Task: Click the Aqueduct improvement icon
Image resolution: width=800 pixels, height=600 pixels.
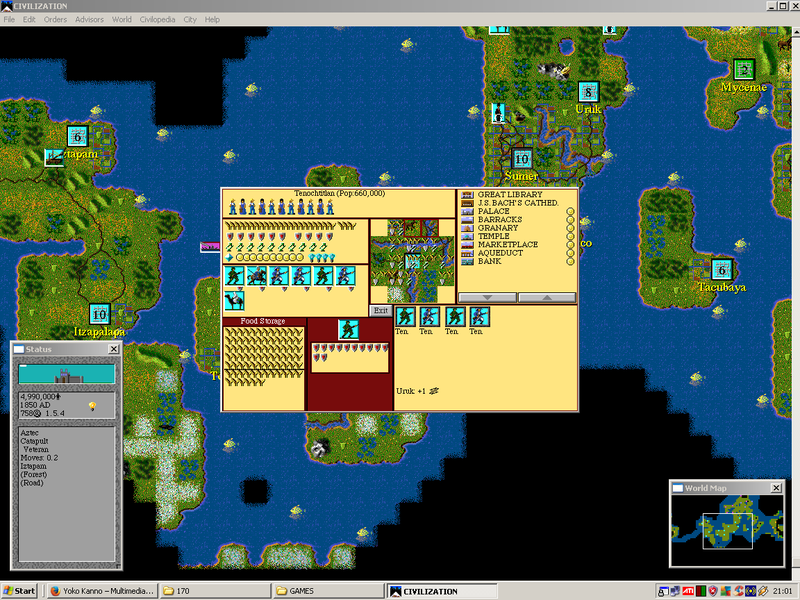Action: [467, 252]
